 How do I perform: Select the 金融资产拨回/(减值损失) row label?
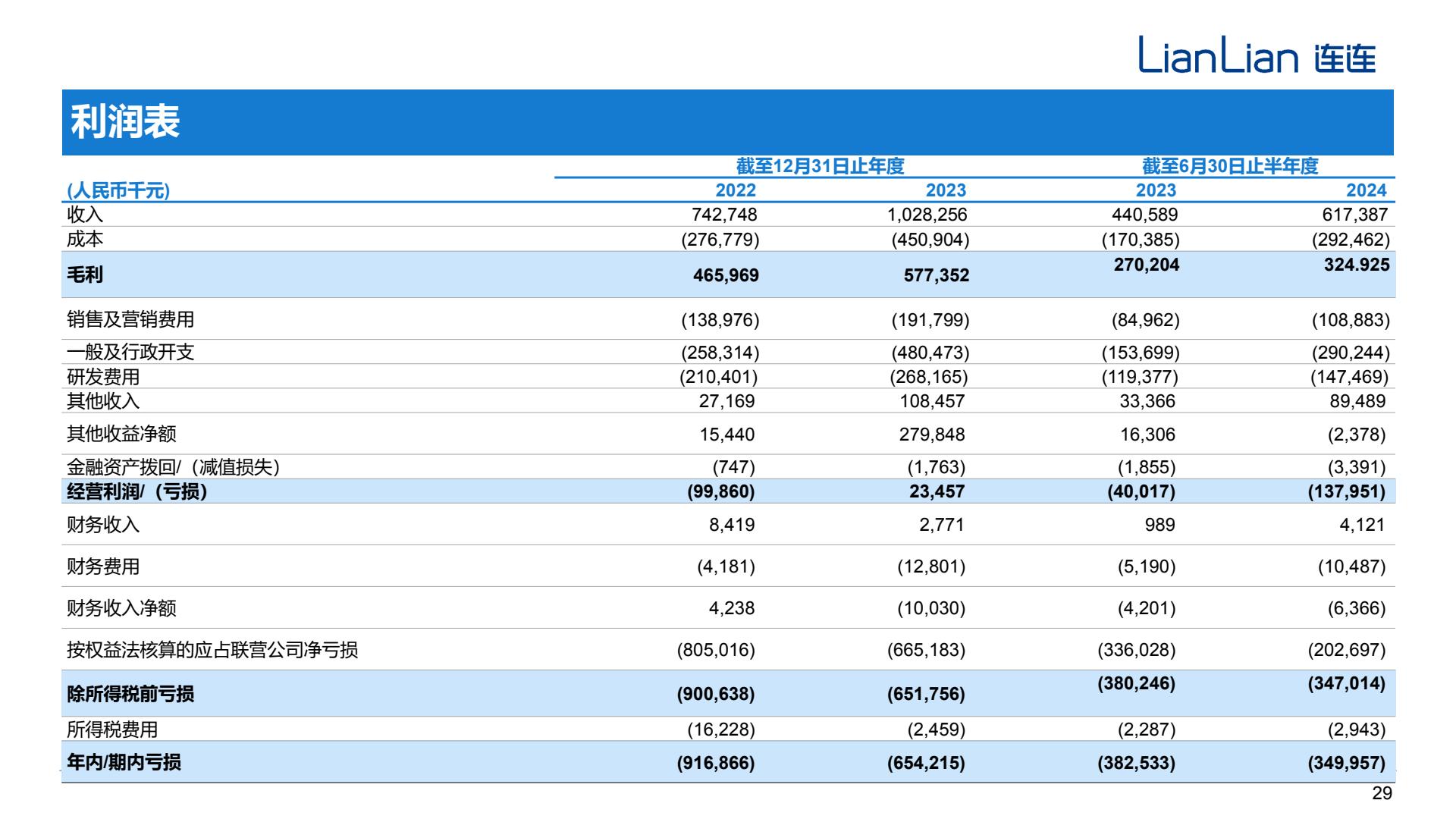(176, 467)
